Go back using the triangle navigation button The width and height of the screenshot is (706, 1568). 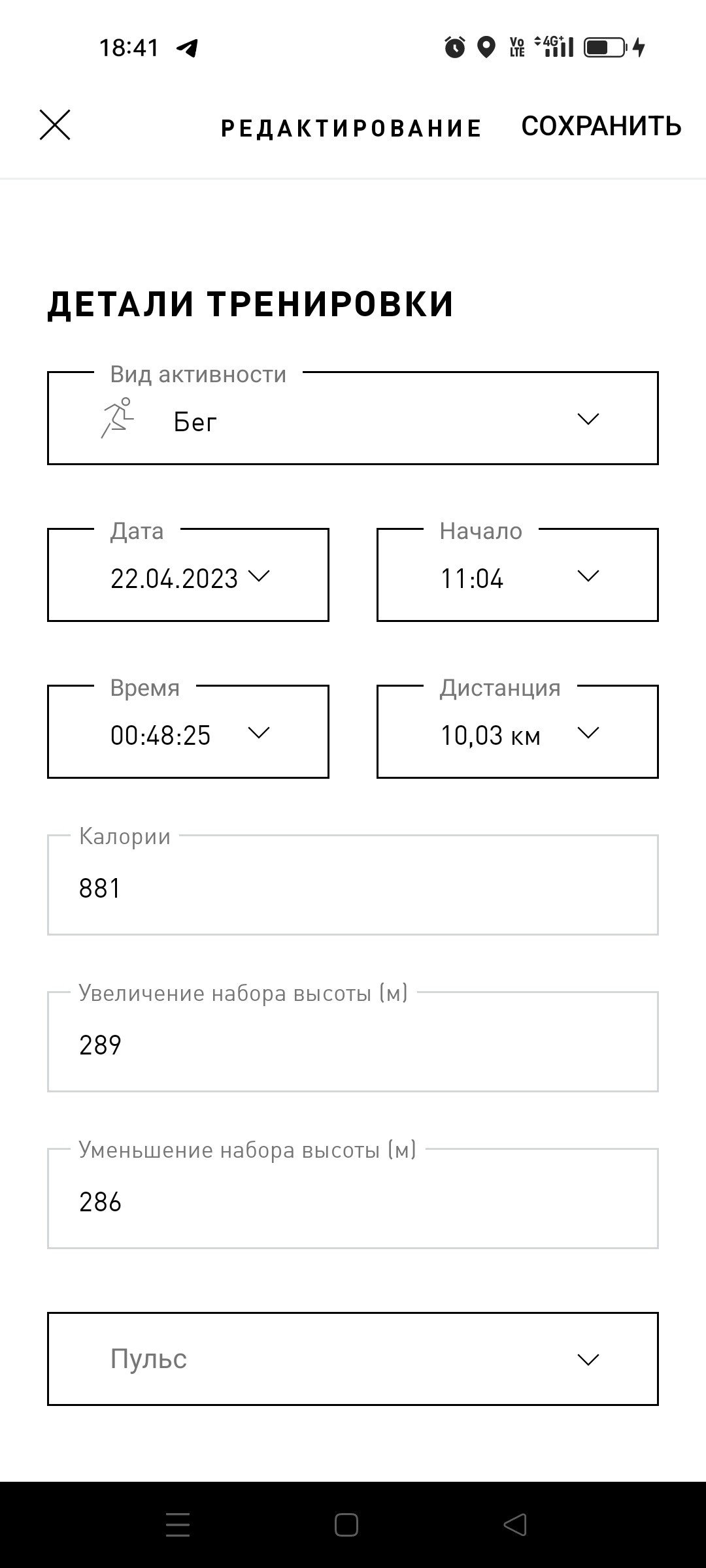click(515, 1524)
